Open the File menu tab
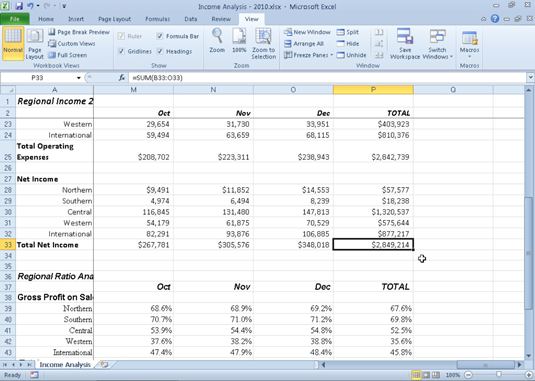The image size is (535, 381). pos(15,19)
